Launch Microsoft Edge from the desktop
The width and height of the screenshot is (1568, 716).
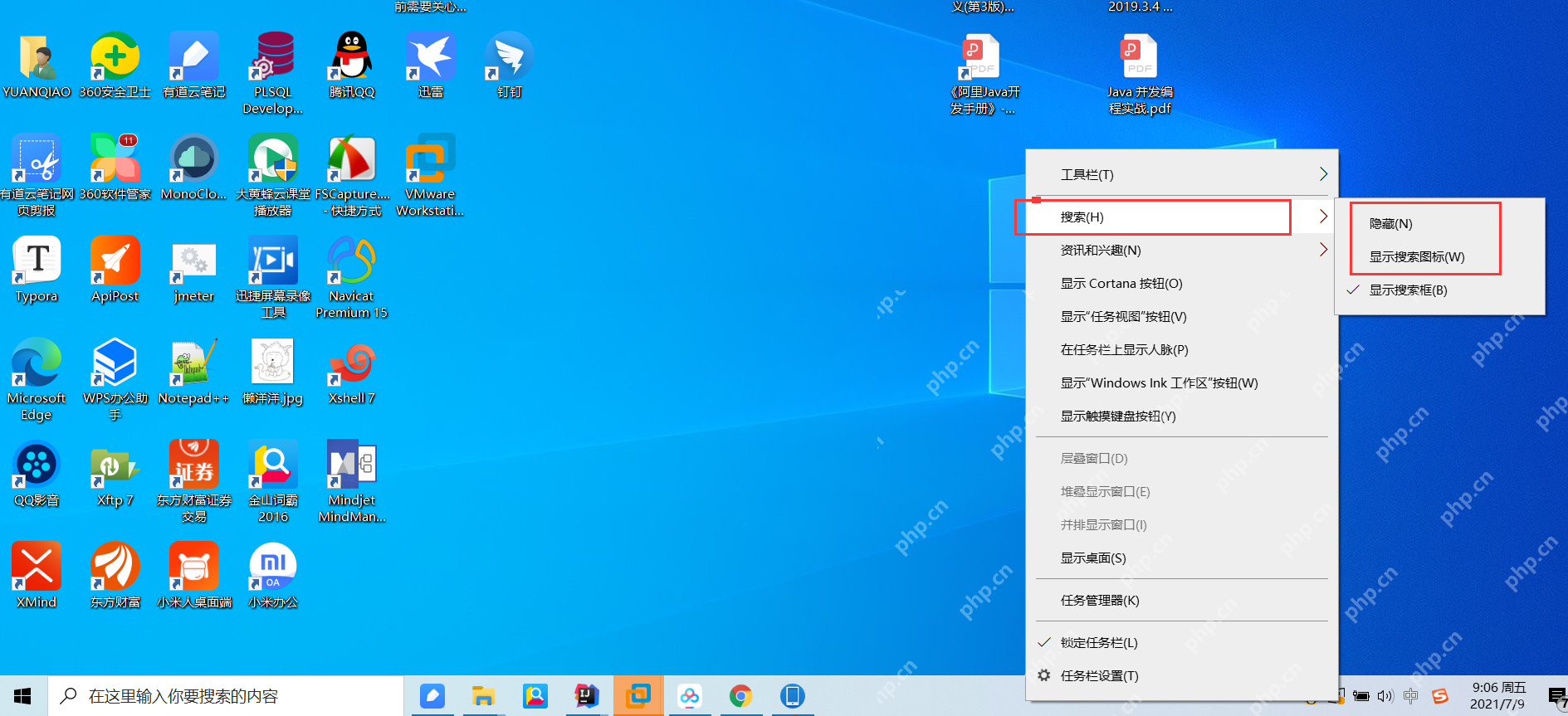coord(37,363)
